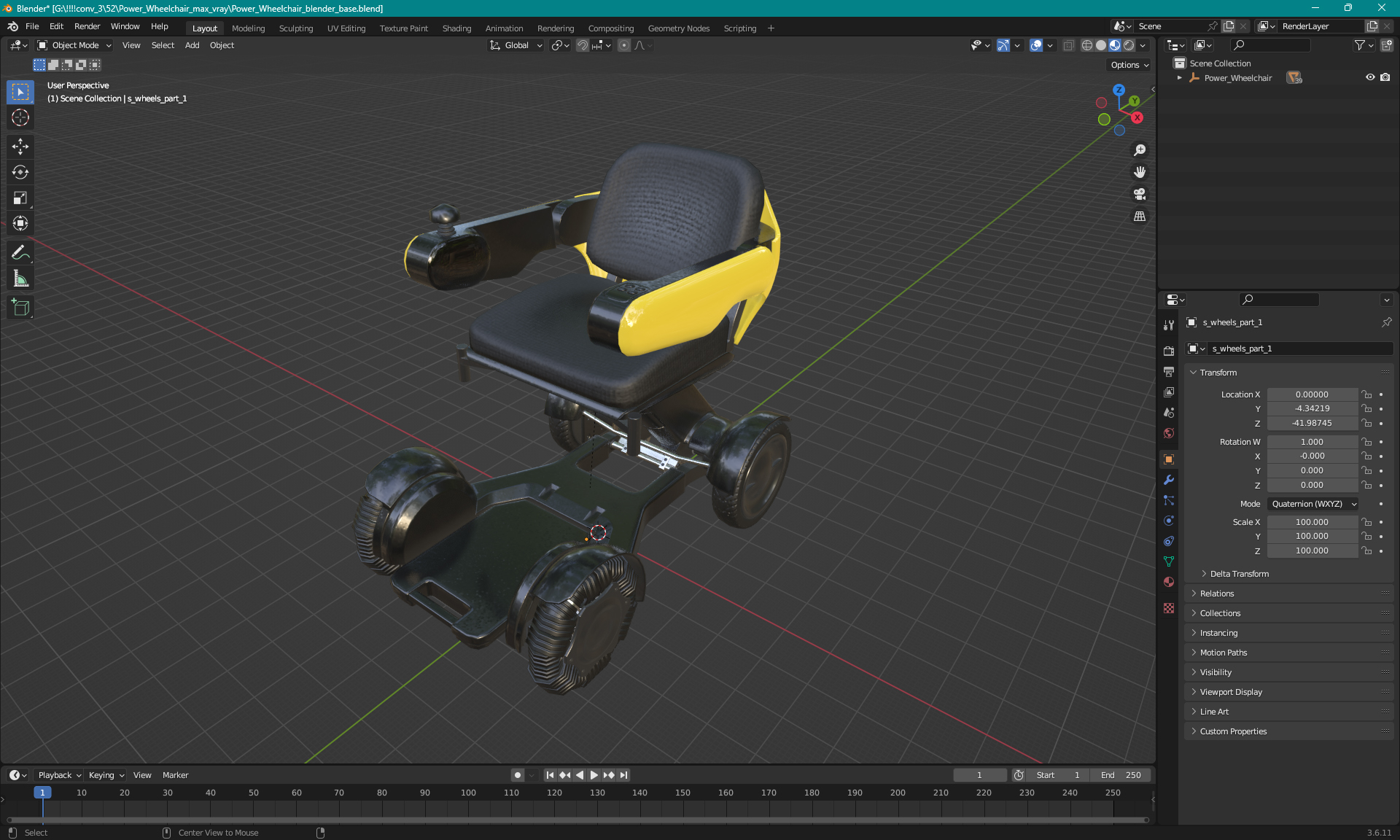Expand the Power_Wheelchair collection tree
Viewport: 1400px width, 840px height.
[1179, 78]
